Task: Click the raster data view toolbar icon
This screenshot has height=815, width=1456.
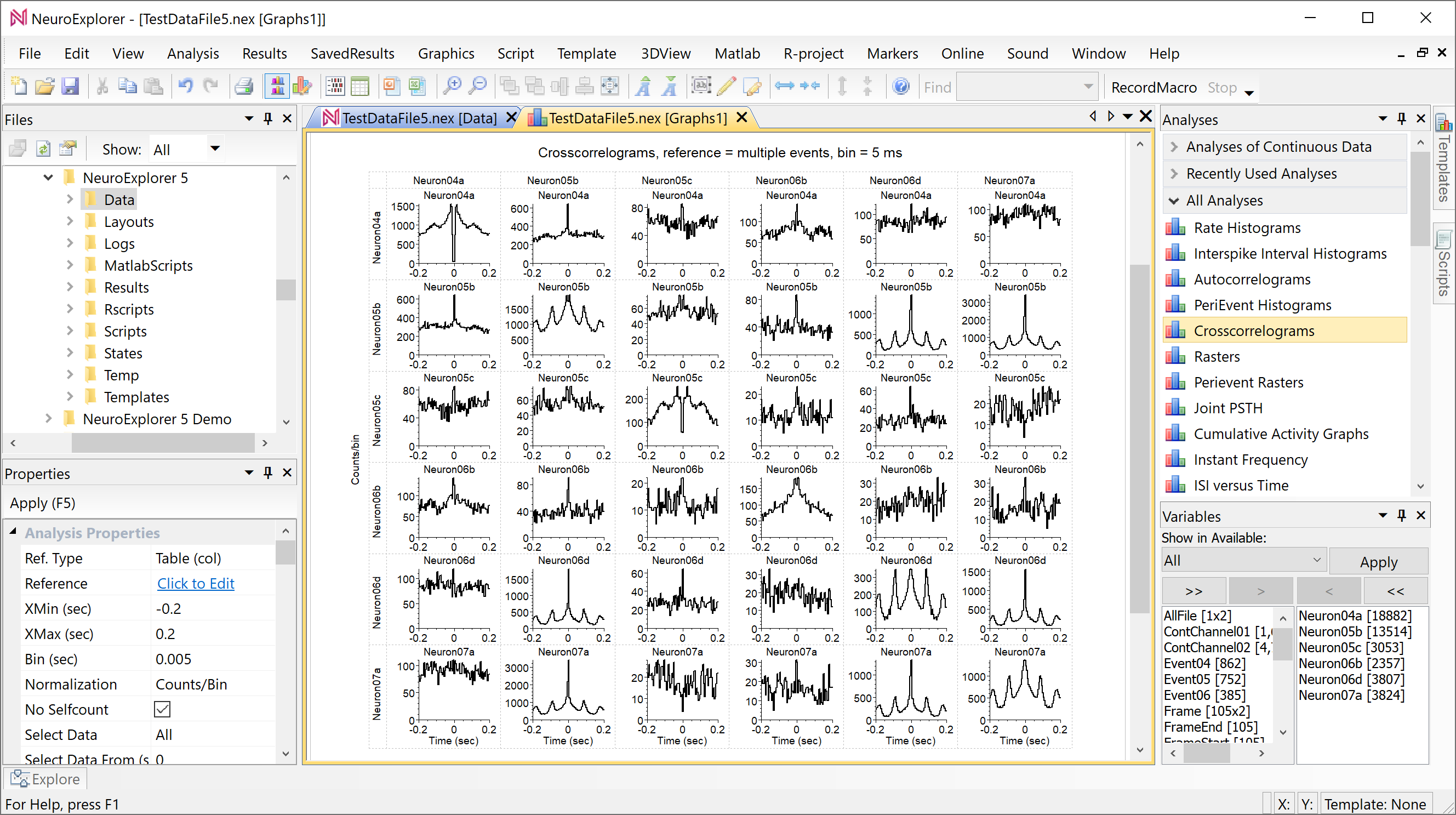Action: click(x=335, y=87)
